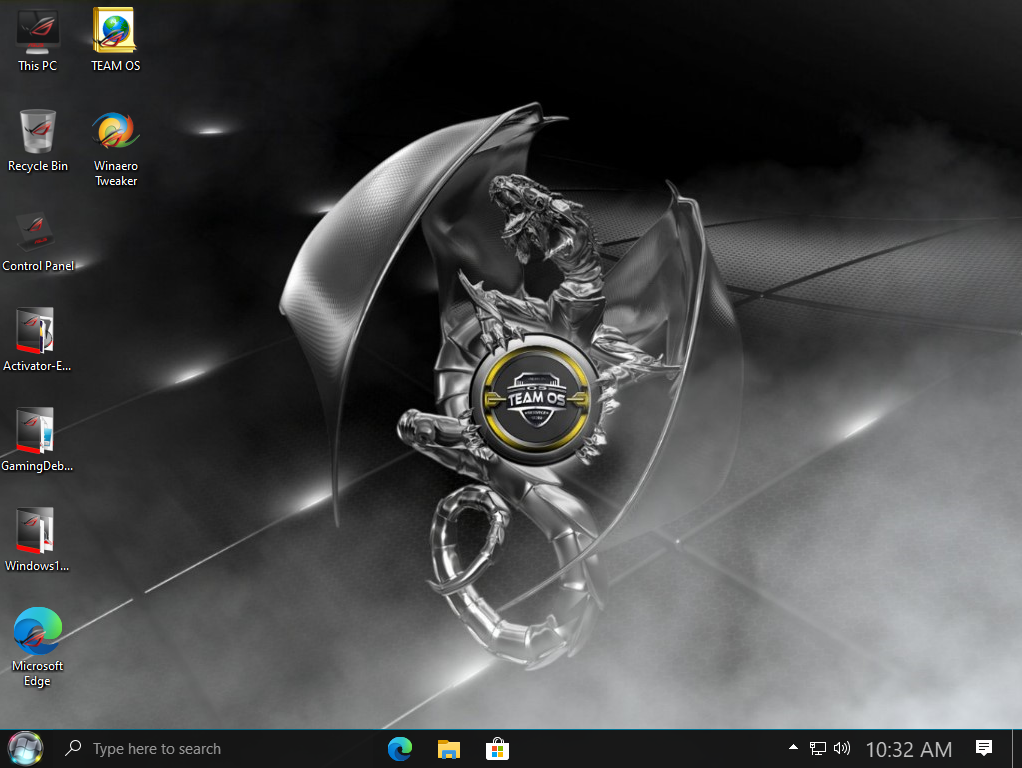Open Microsoft Store from the taskbar
The width and height of the screenshot is (1022, 768).
coord(497,749)
